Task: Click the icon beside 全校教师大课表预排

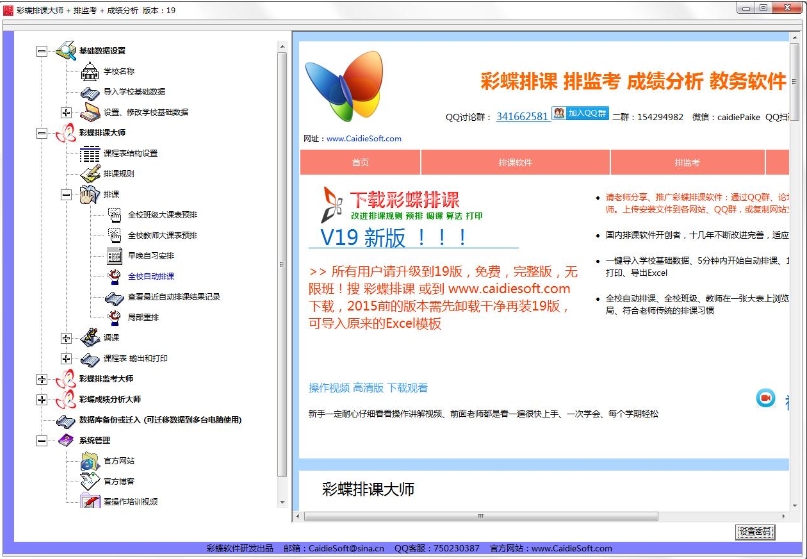Action: tap(114, 235)
